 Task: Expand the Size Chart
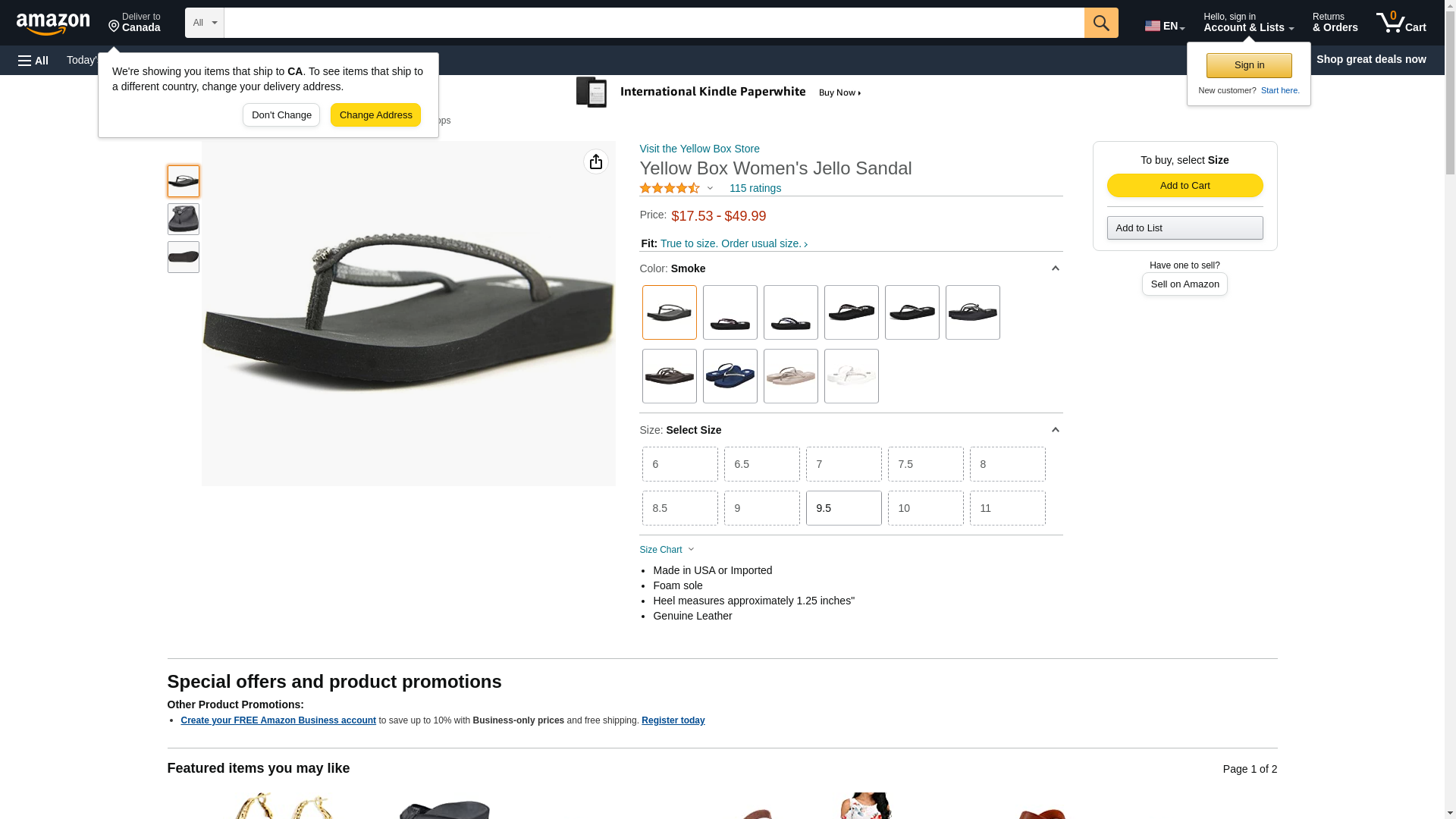click(x=667, y=550)
